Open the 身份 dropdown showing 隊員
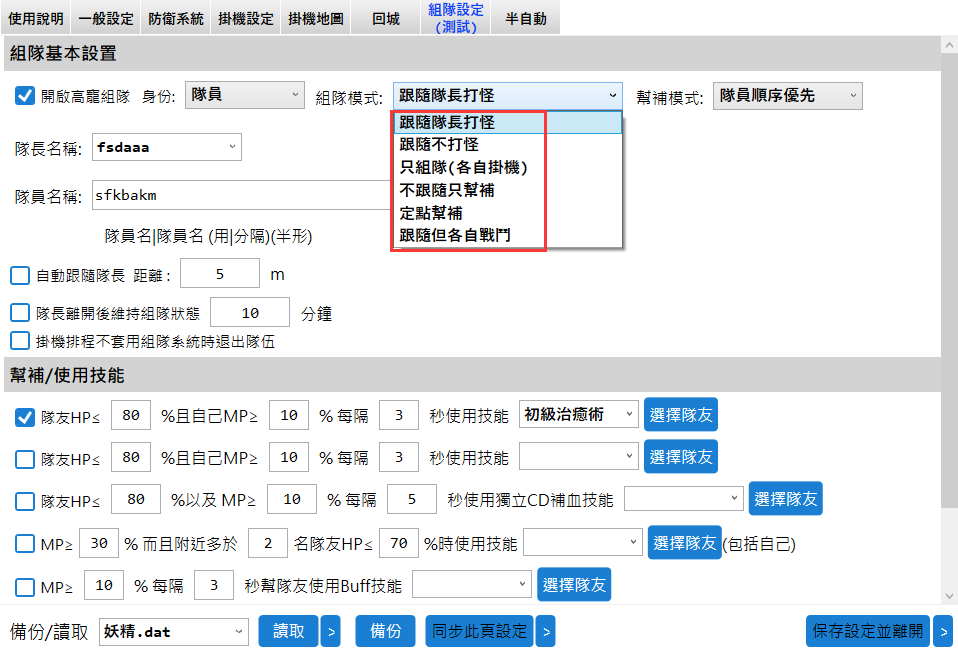This screenshot has height=656, width=958. click(x=245, y=95)
